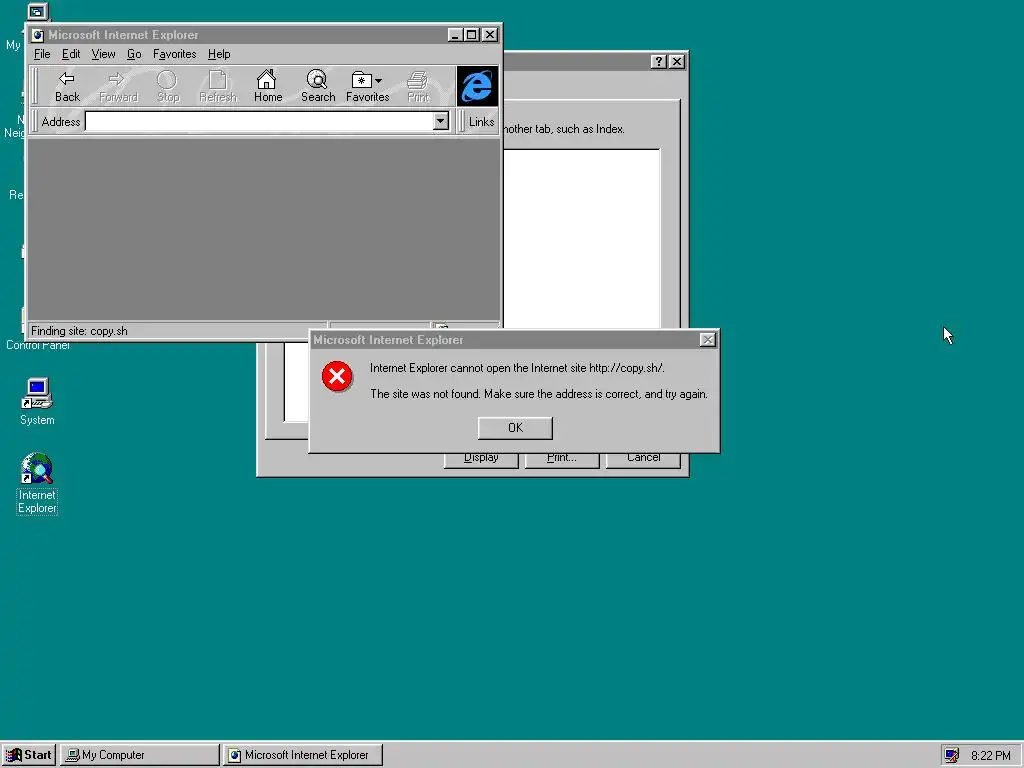The height and width of the screenshot is (768, 1024).
Task: Click the Back toolbar button
Action: pyautogui.click(x=67, y=86)
